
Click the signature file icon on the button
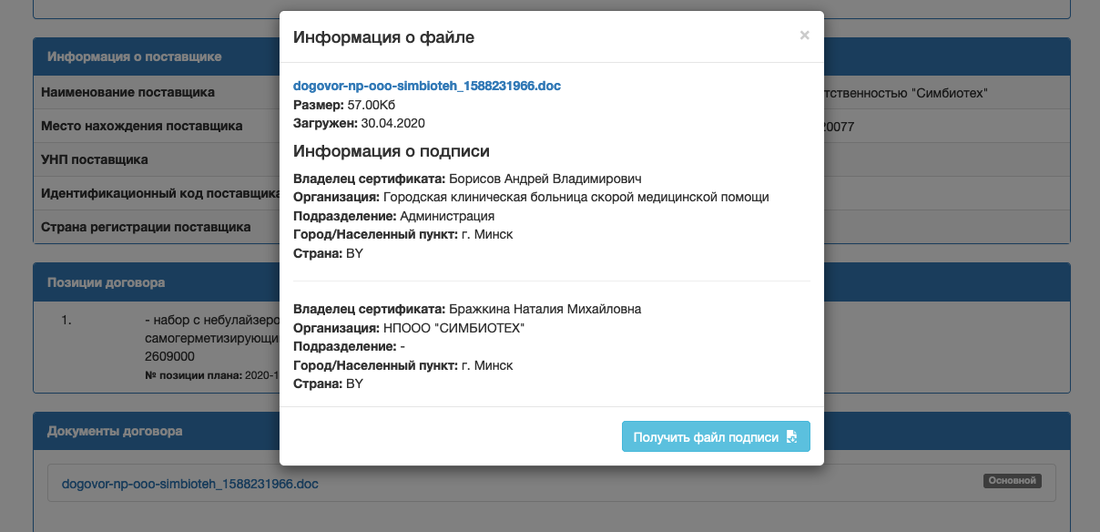click(792, 437)
